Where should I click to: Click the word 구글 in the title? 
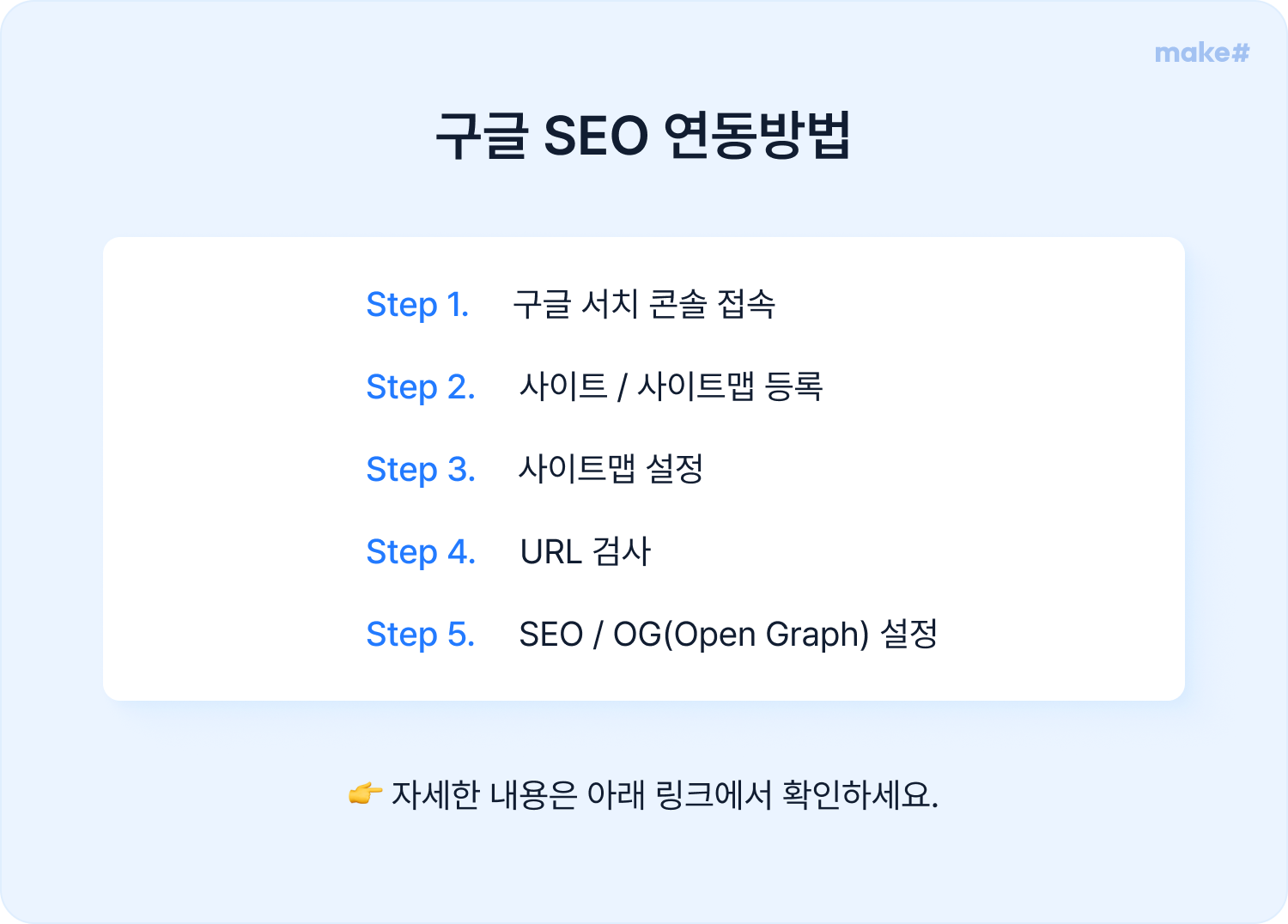(x=482, y=136)
